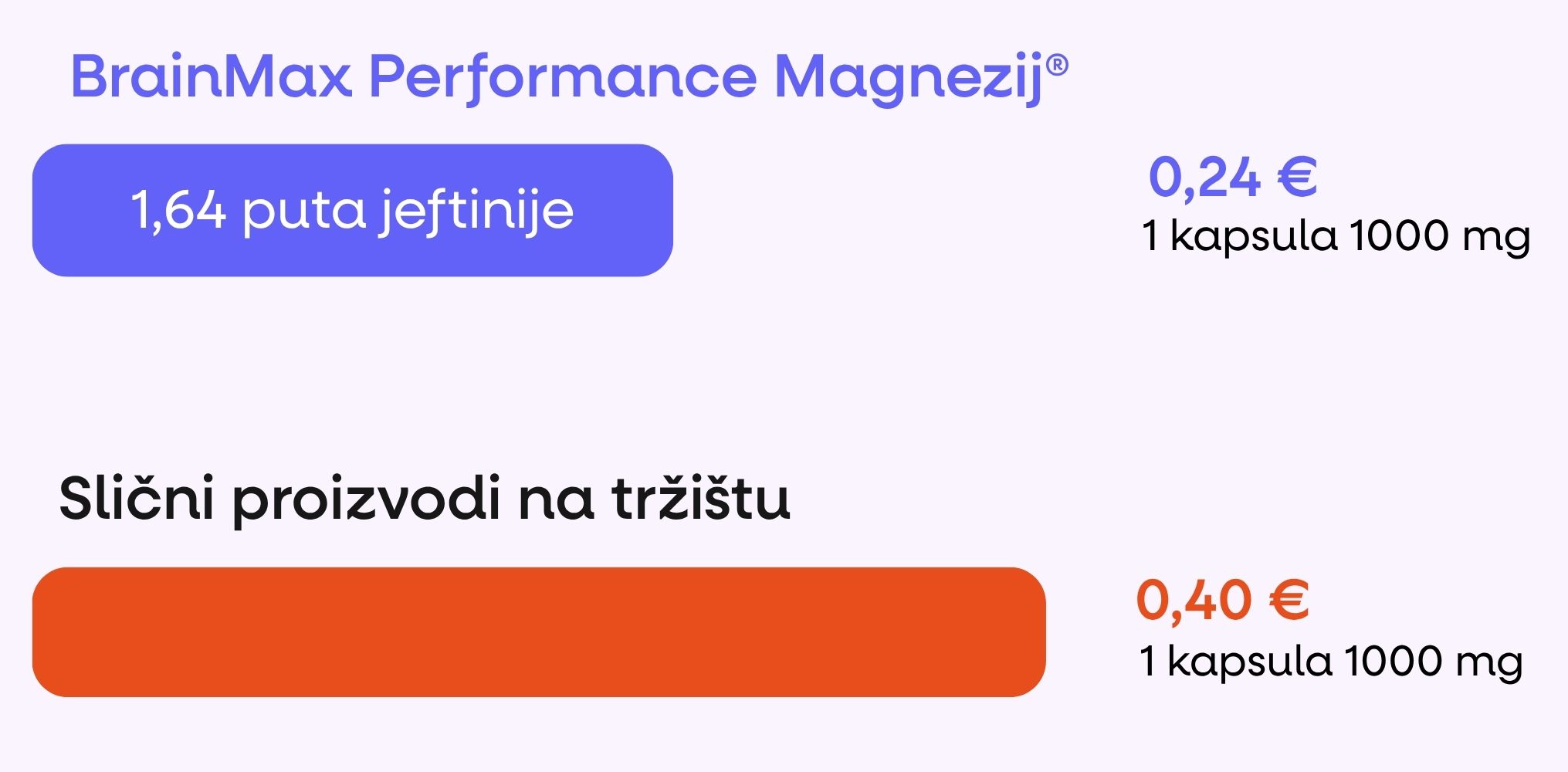Click the word "BrainMax" in the title
The width and height of the screenshot is (1568, 772).
click(211, 77)
